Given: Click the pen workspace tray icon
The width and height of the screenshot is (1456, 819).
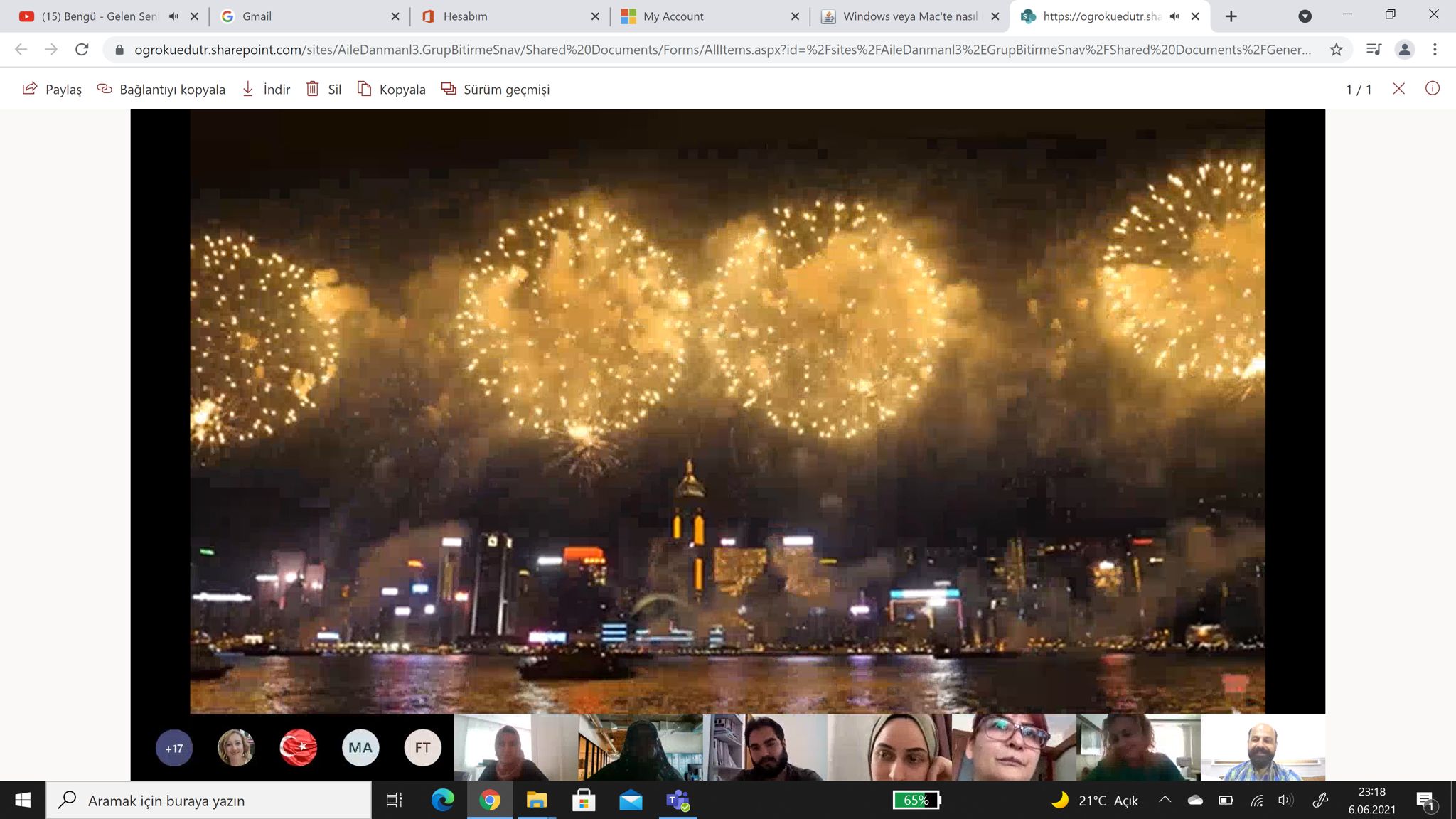Looking at the screenshot, I should coord(1319,801).
